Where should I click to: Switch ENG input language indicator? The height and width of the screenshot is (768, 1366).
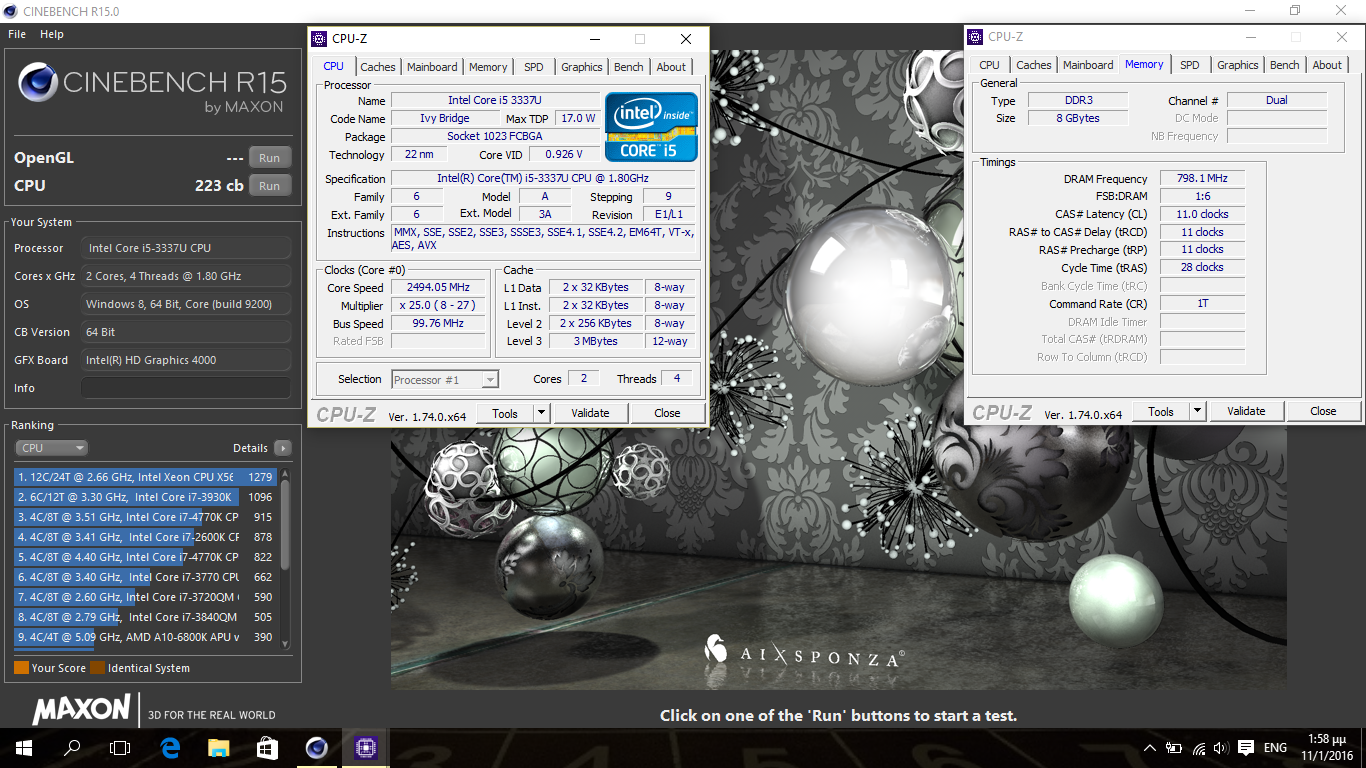(x=1275, y=748)
